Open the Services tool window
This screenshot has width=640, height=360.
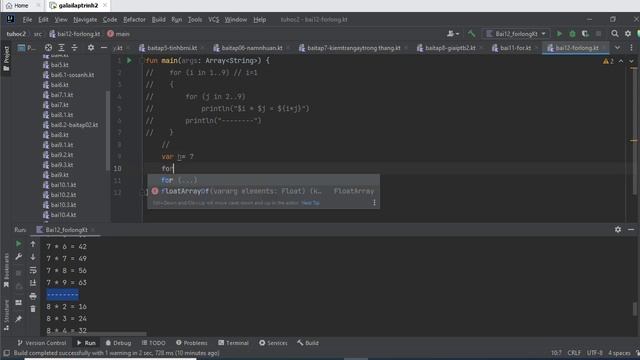[x=273, y=343]
